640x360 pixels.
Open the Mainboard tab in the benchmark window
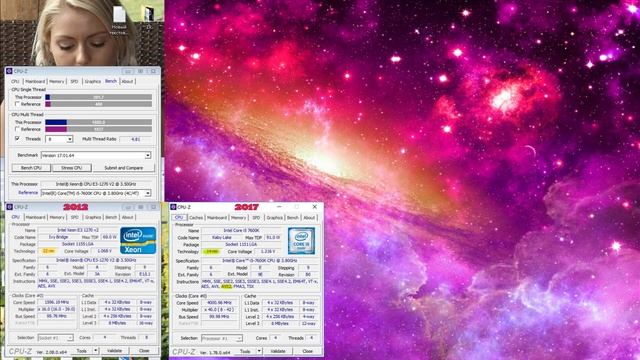pos(36,82)
